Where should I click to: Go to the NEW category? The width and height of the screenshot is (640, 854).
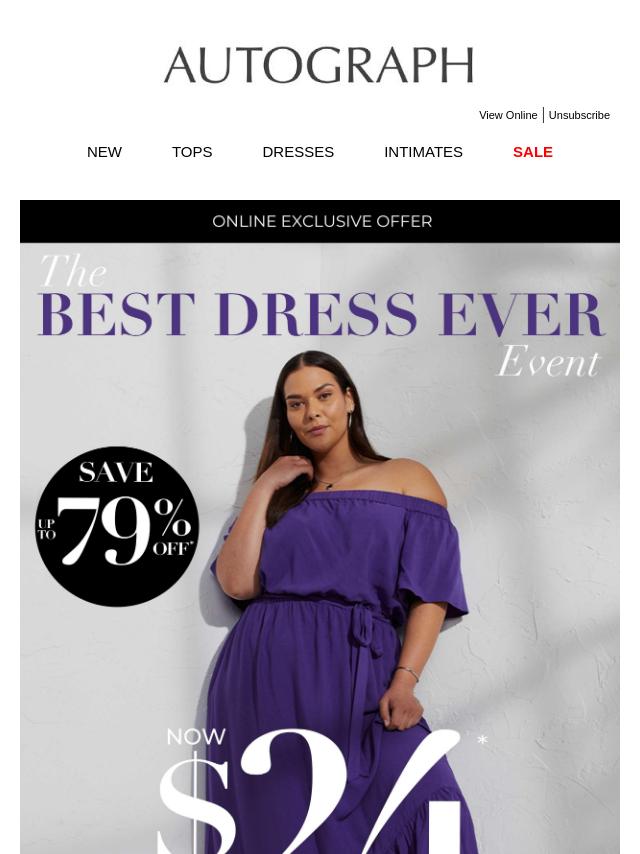(104, 152)
